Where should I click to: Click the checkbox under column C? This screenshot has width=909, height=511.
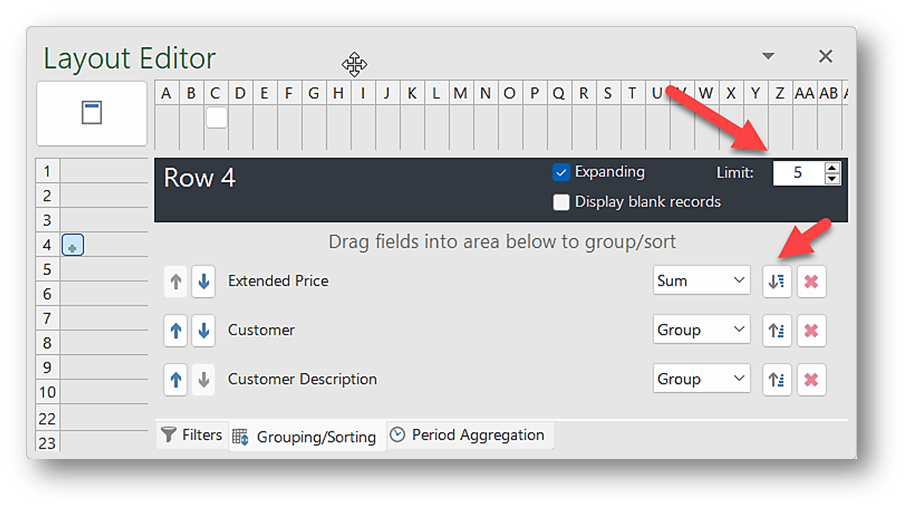click(216, 118)
